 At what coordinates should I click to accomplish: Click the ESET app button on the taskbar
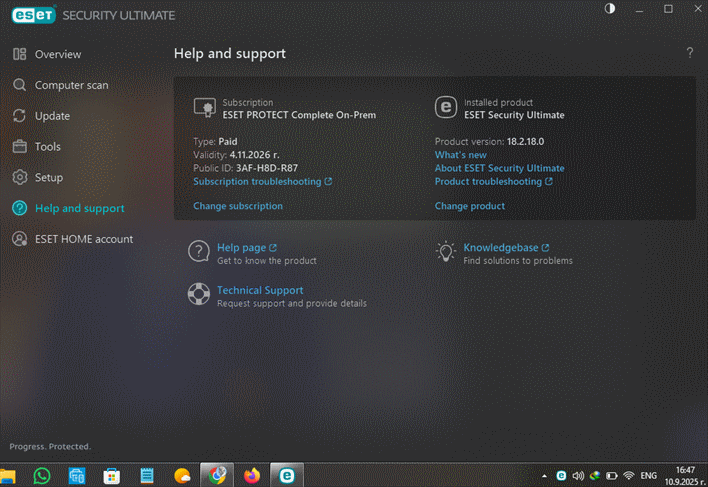287,476
